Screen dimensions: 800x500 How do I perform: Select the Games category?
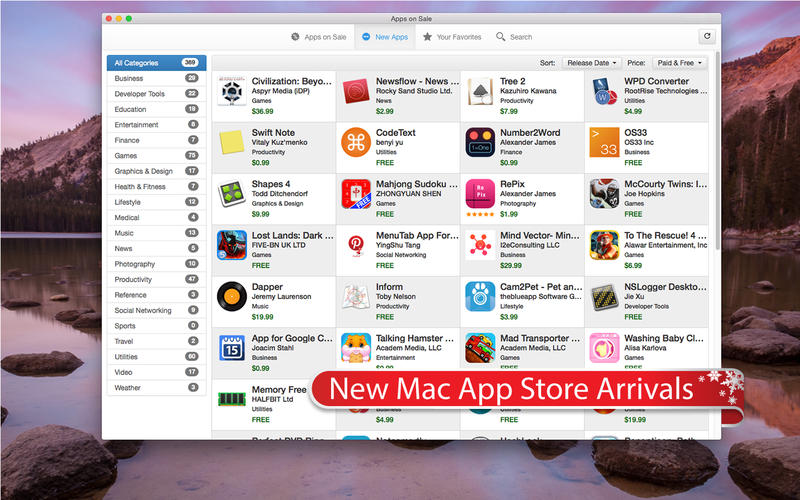(156, 156)
